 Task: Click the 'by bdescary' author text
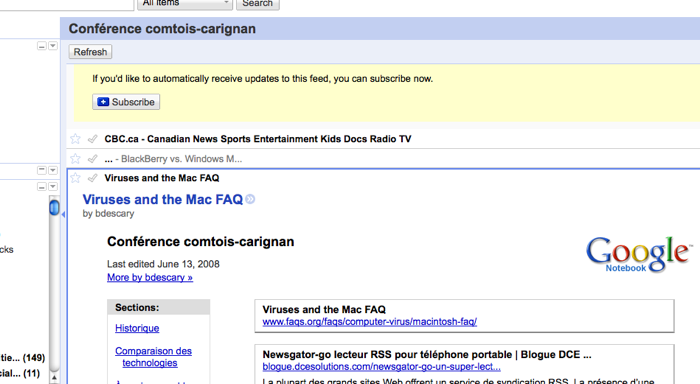click(x=108, y=213)
